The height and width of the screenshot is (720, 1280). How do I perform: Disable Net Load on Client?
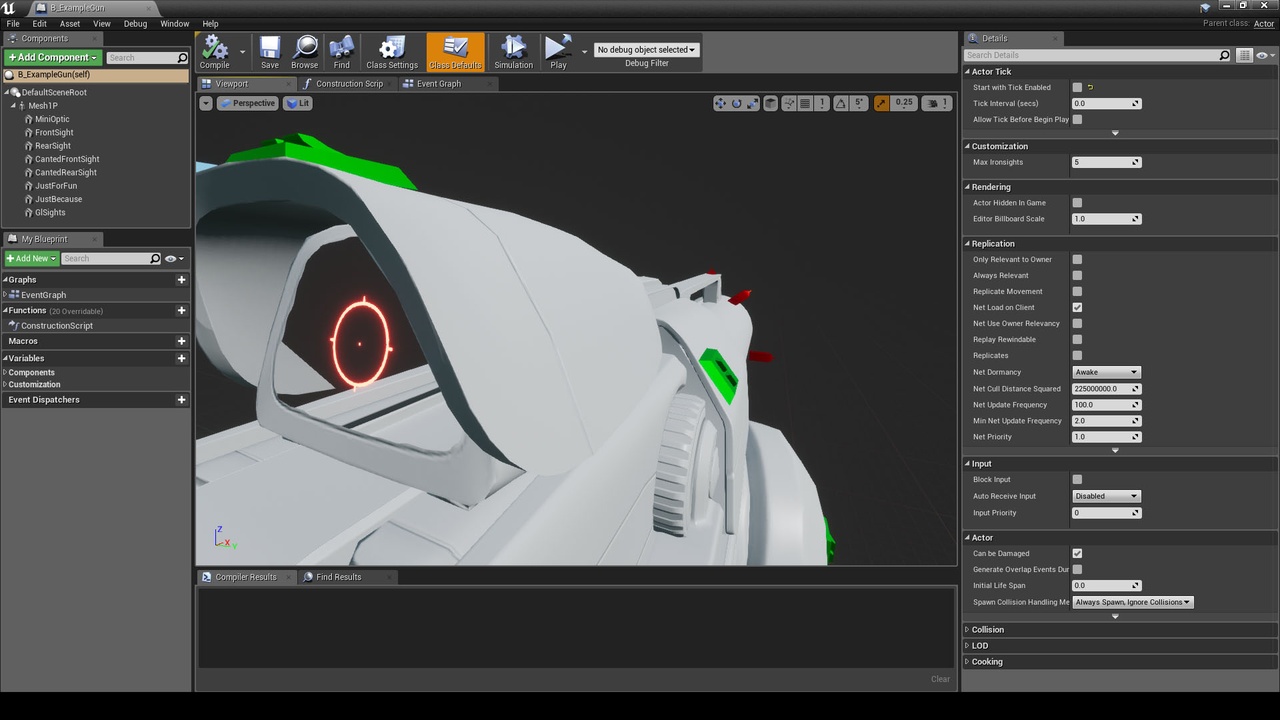1077,307
